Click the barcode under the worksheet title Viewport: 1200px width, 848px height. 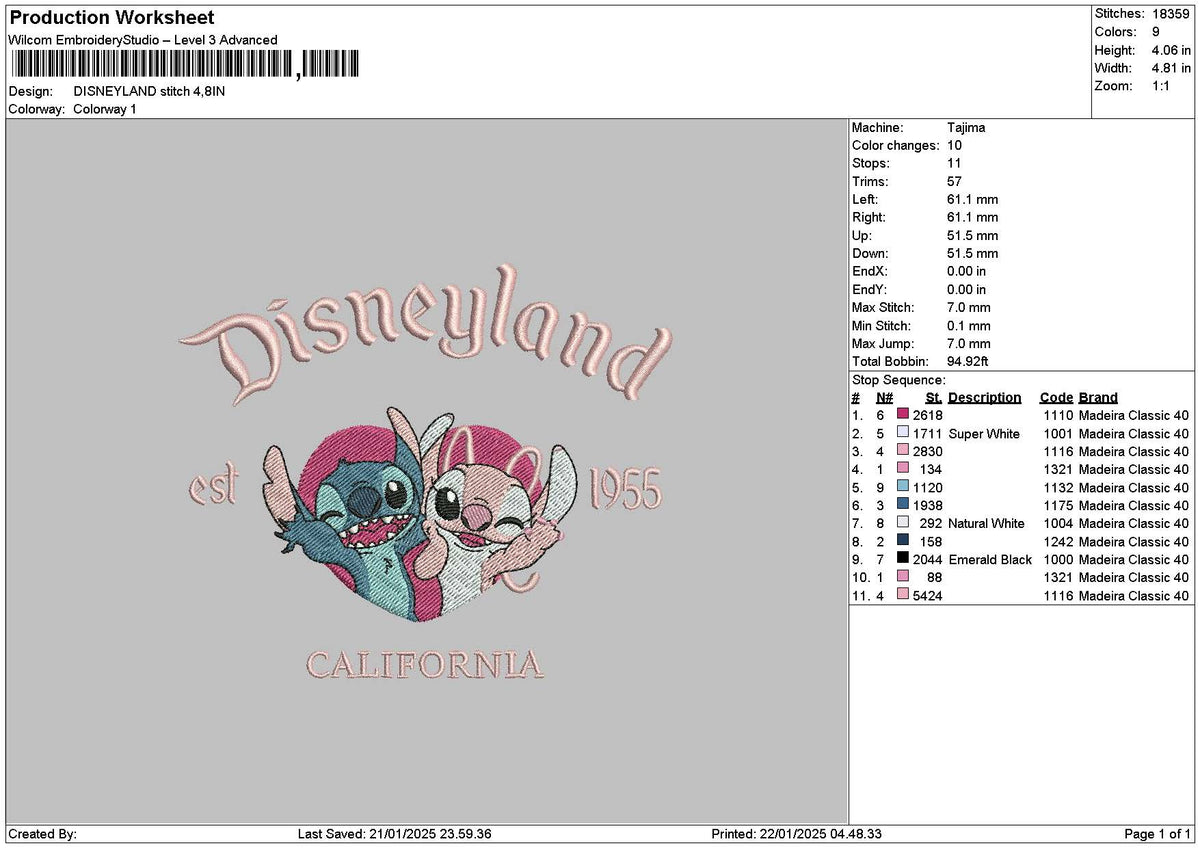click(184, 66)
